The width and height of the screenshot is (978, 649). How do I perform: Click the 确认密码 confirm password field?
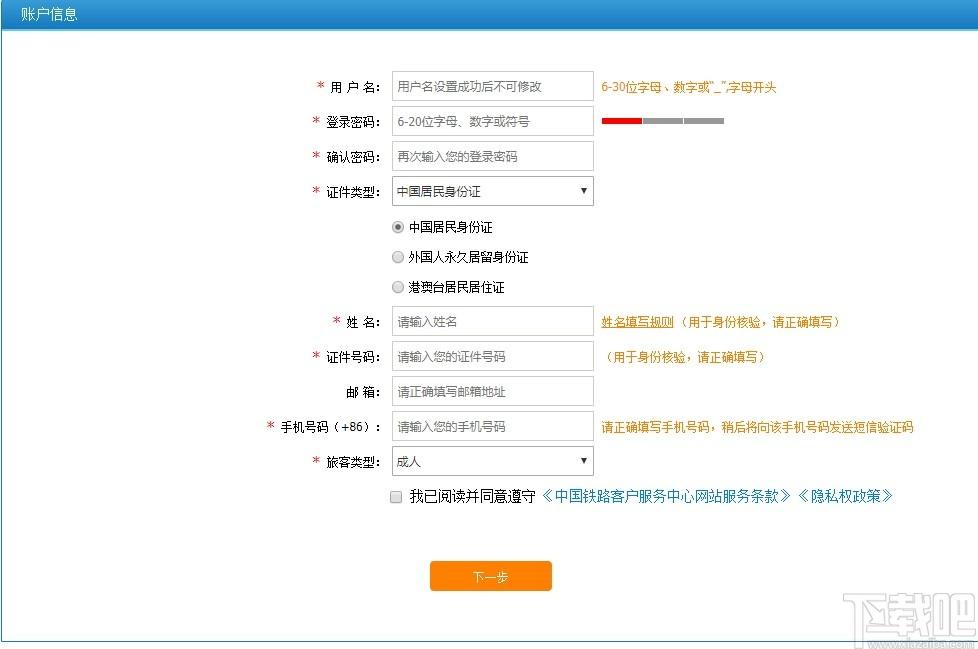492,157
